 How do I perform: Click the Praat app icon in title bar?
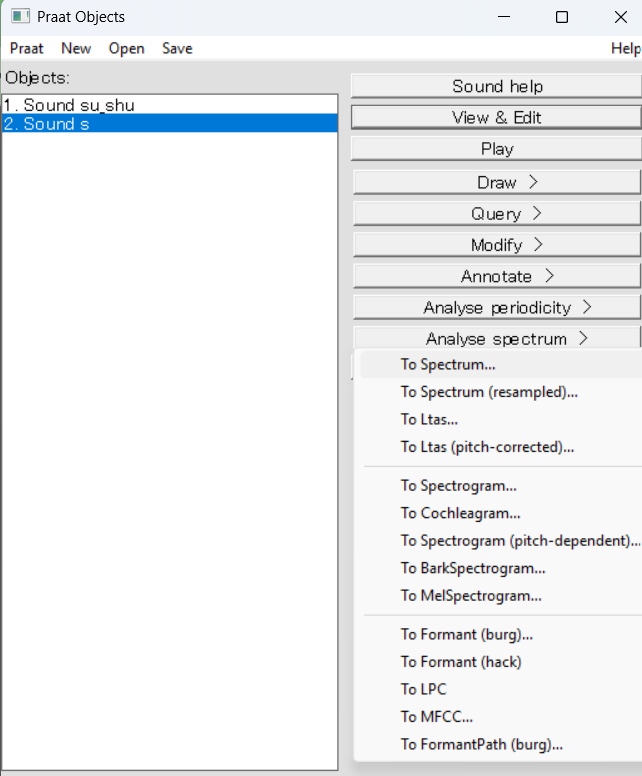[20, 16]
